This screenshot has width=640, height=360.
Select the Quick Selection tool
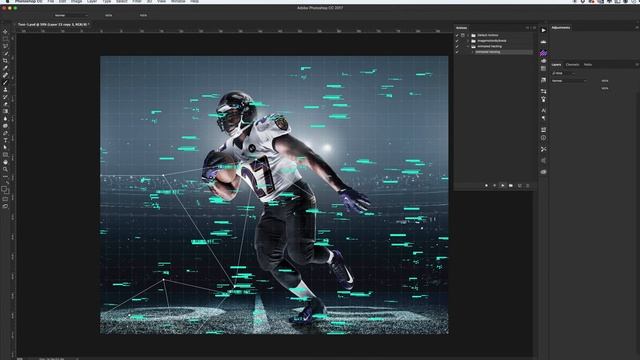pyautogui.click(x=5, y=53)
